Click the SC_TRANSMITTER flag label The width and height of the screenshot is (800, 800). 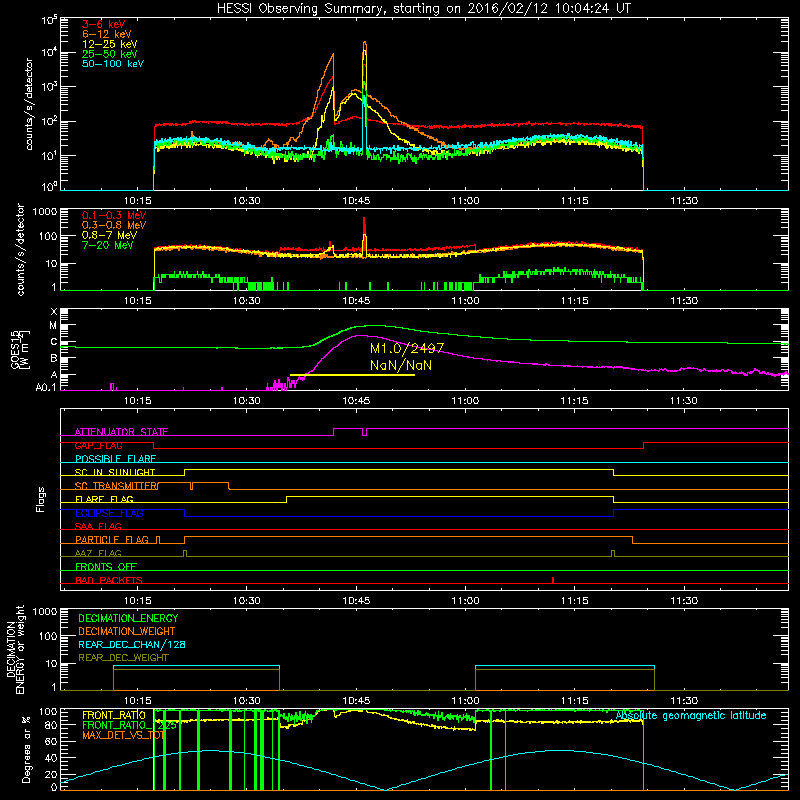pyautogui.click(x=116, y=486)
